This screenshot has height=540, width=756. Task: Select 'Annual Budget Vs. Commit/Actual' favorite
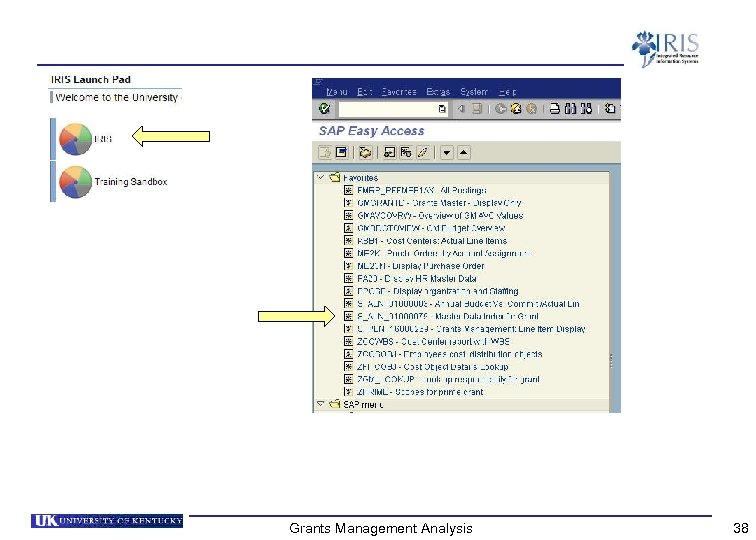(468, 304)
